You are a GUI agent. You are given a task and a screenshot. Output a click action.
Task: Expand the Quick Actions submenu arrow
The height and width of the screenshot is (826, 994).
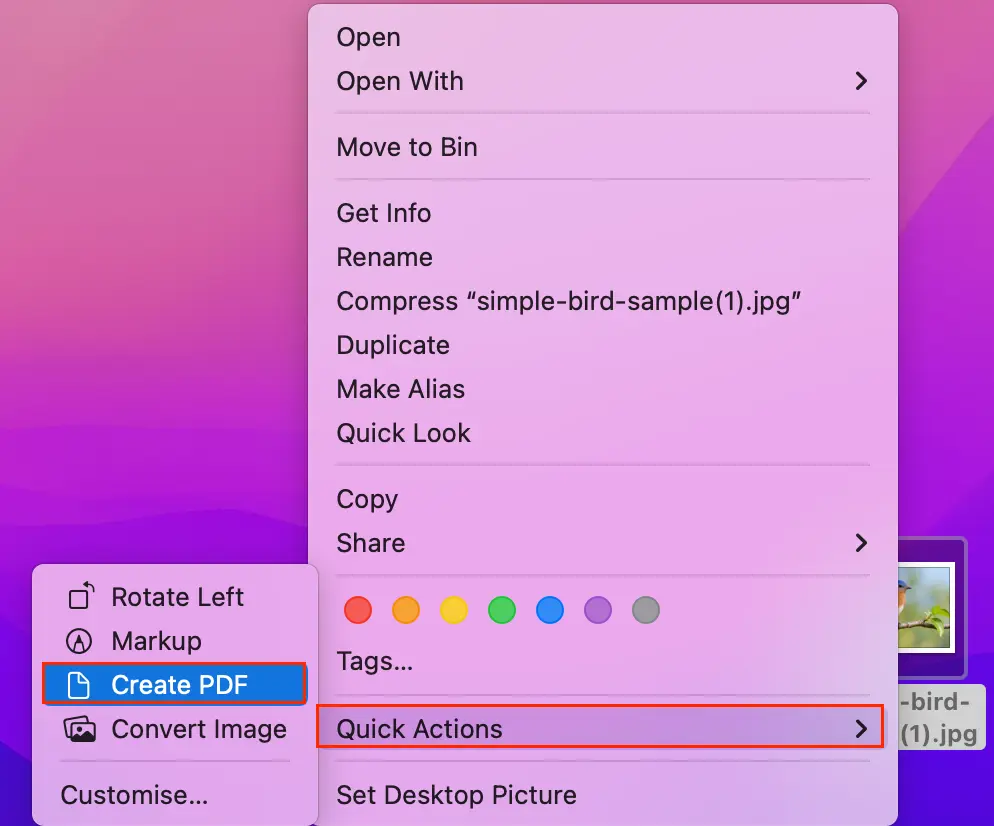tap(860, 728)
